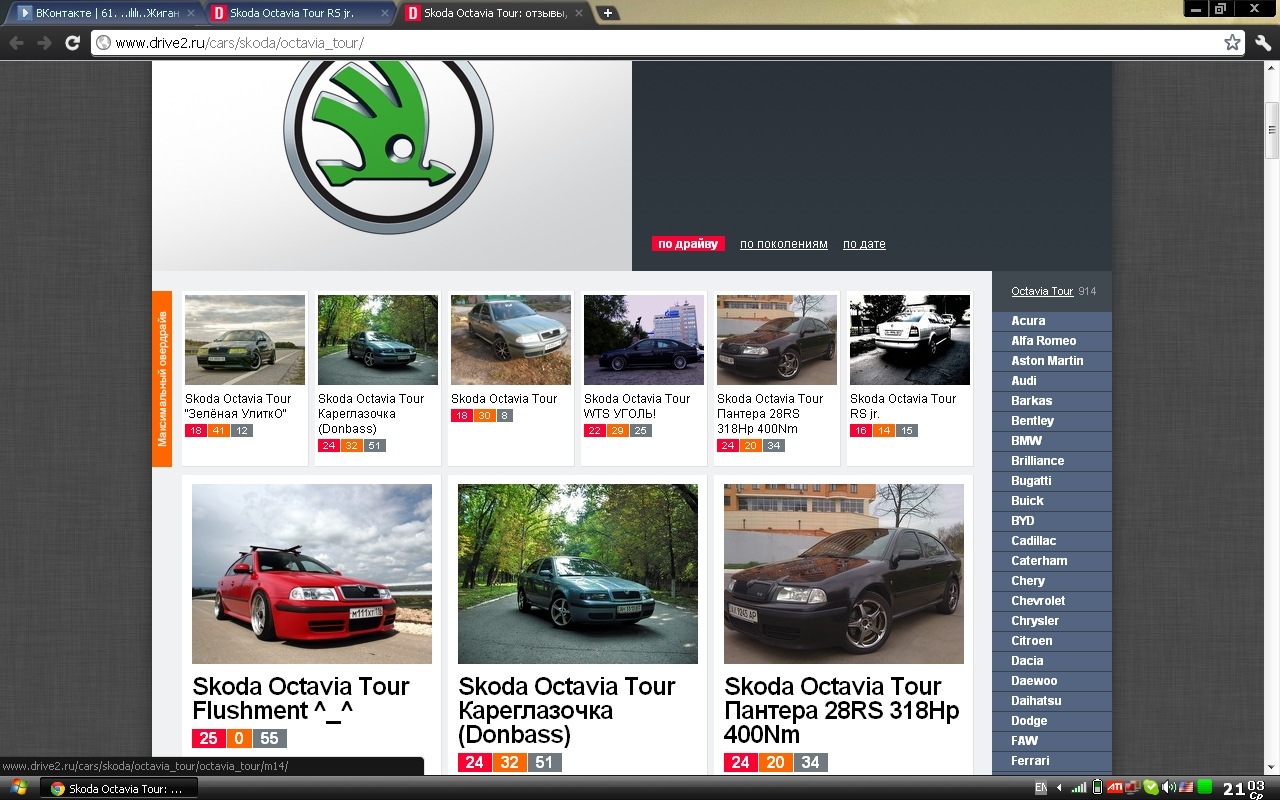Open the Skoda Octavia Tour RS jr. thumbnail
Screen dimensions: 1280x800
click(x=910, y=340)
